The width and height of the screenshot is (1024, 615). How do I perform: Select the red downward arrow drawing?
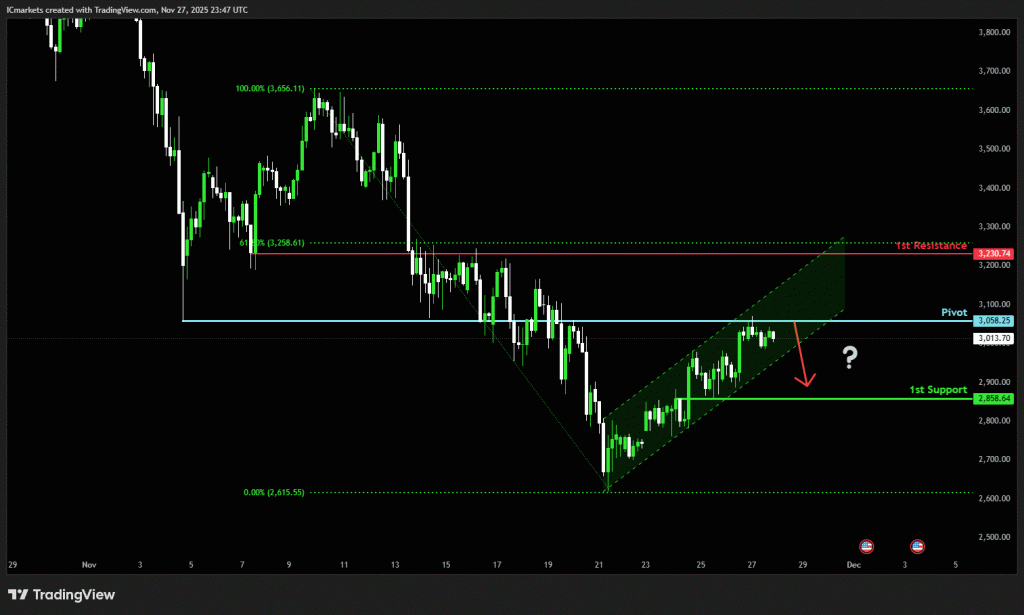pyautogui.click(x=801, y=354)
